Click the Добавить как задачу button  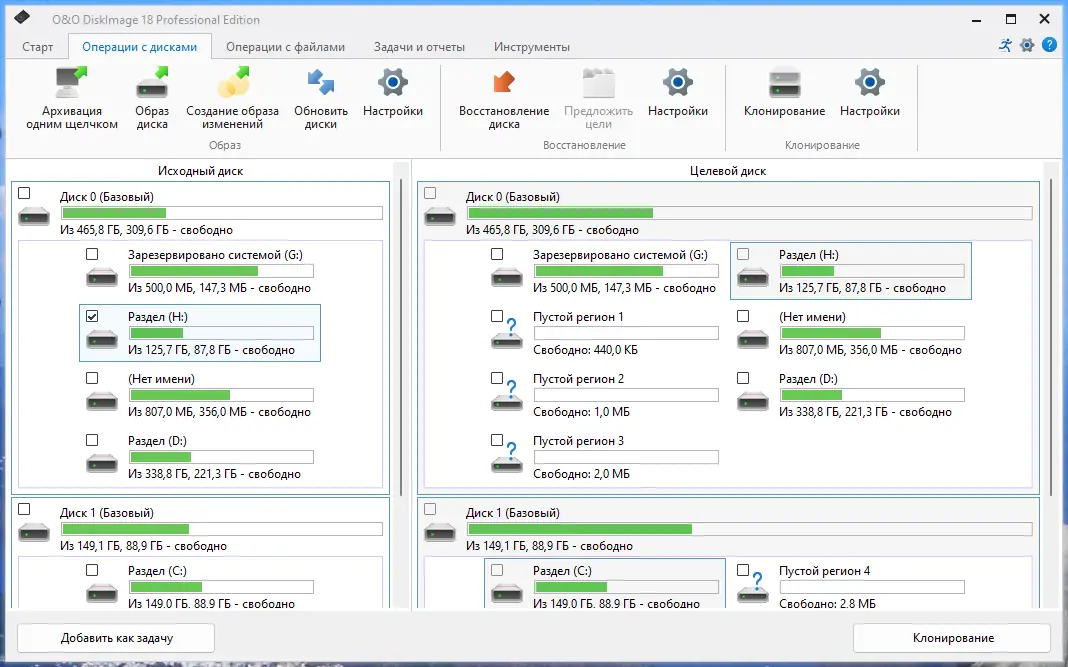point(116,638)
